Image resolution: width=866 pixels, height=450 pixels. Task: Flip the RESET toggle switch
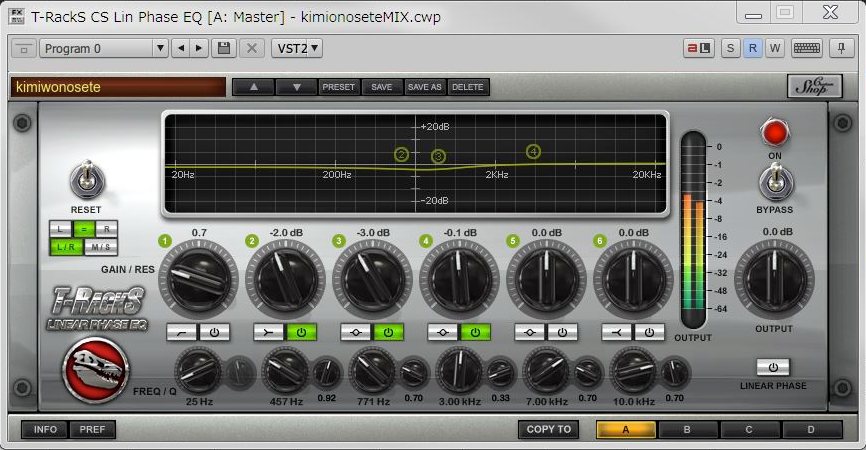[x=87, y=179]
